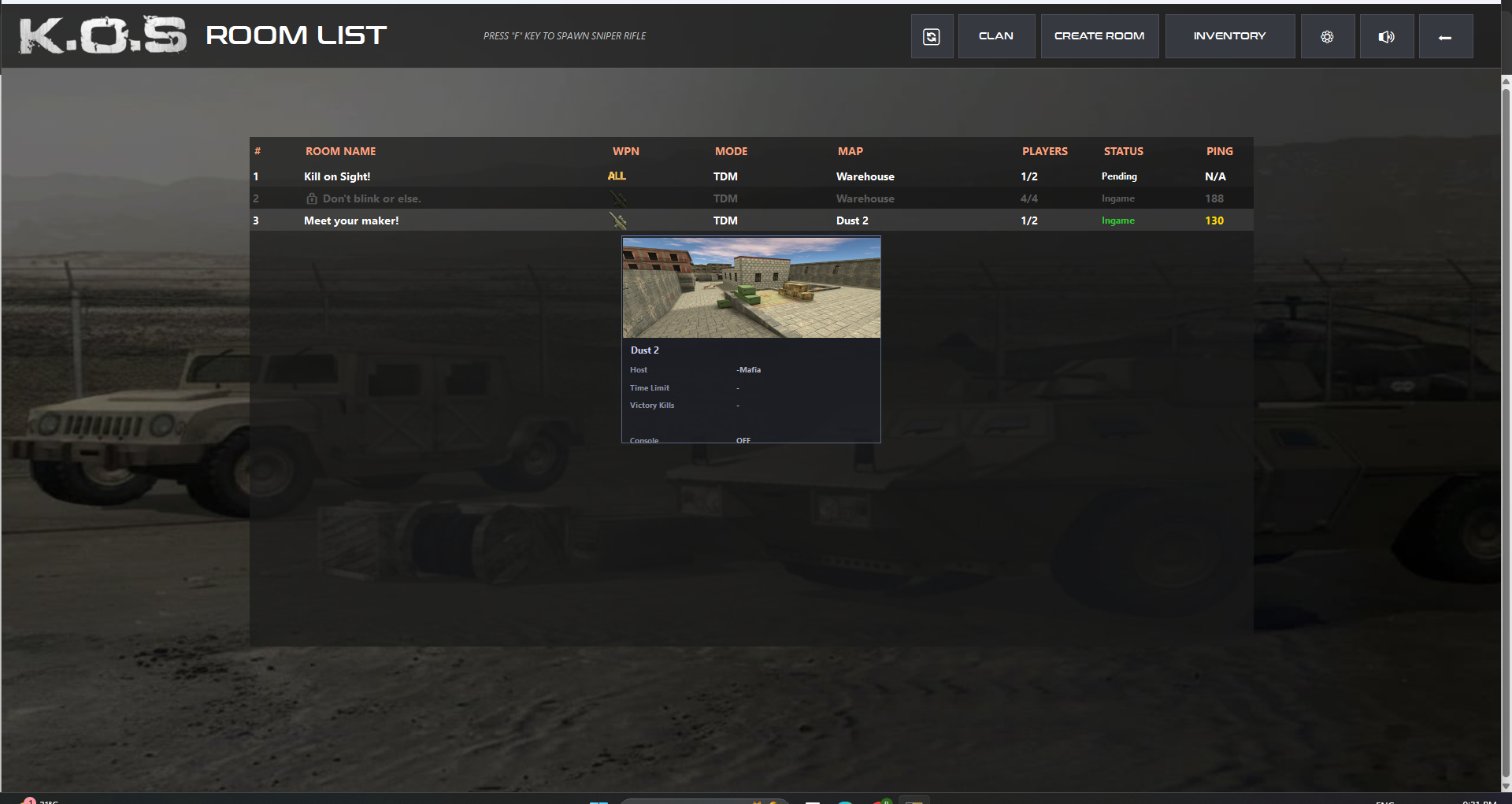Open the settings gear icon
Viewport: 1512px width, 804px height.
[1327, 36]
